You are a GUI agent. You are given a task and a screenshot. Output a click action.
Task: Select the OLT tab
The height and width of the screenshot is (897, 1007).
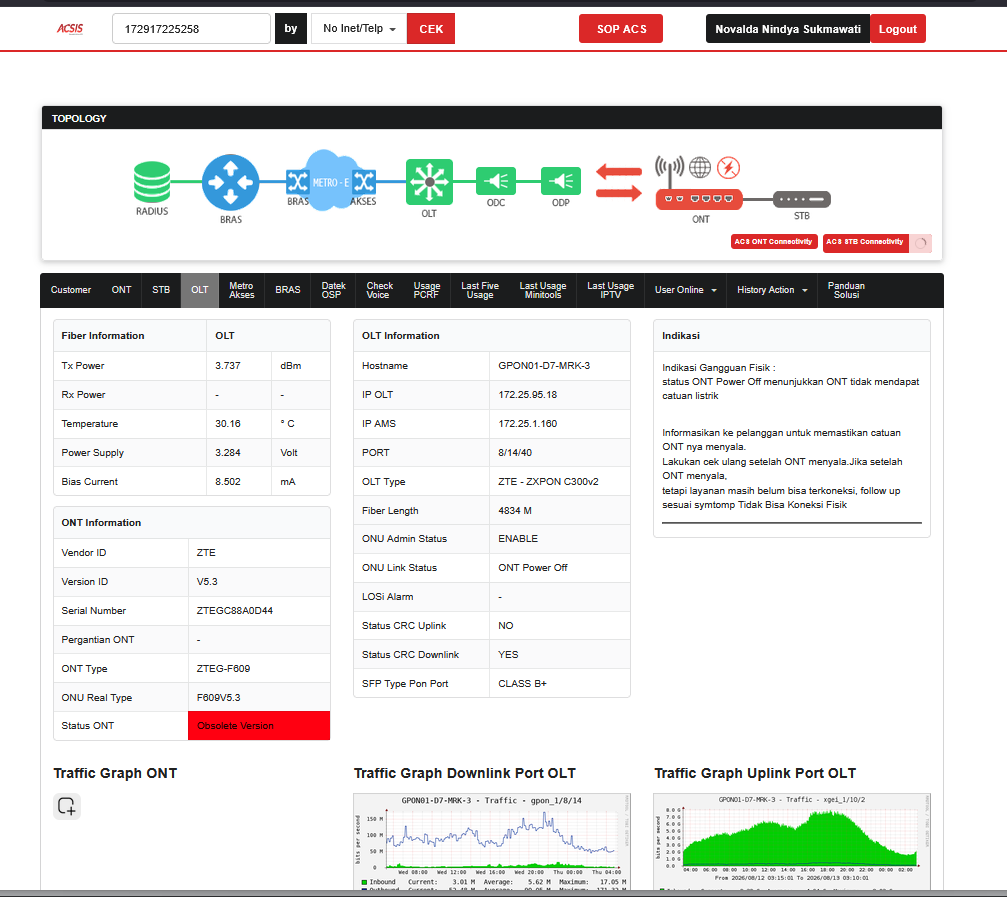pyautogui.click(x=200, y=290)
